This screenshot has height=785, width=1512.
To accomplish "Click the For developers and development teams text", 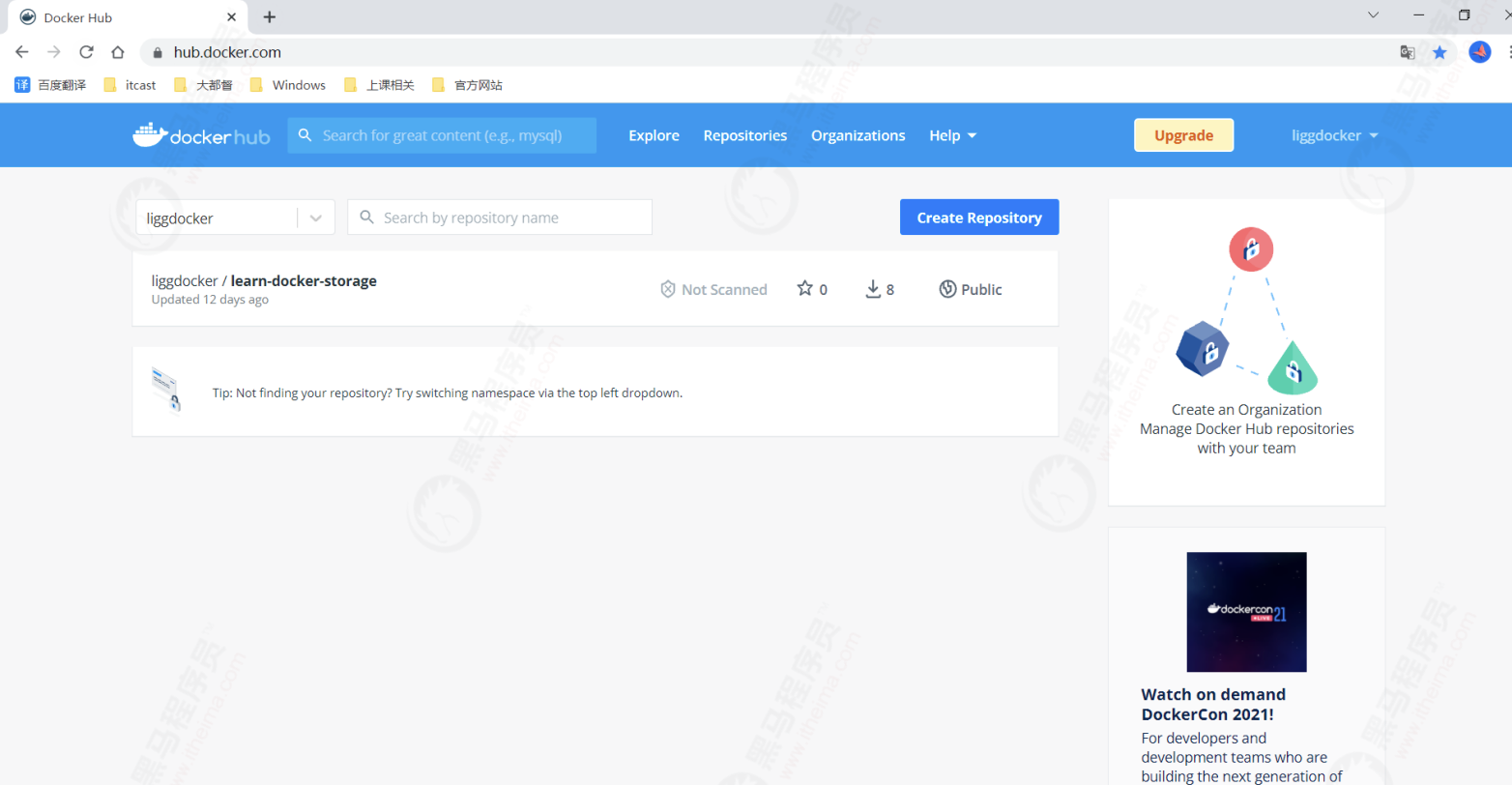I will coord(1241,757).
